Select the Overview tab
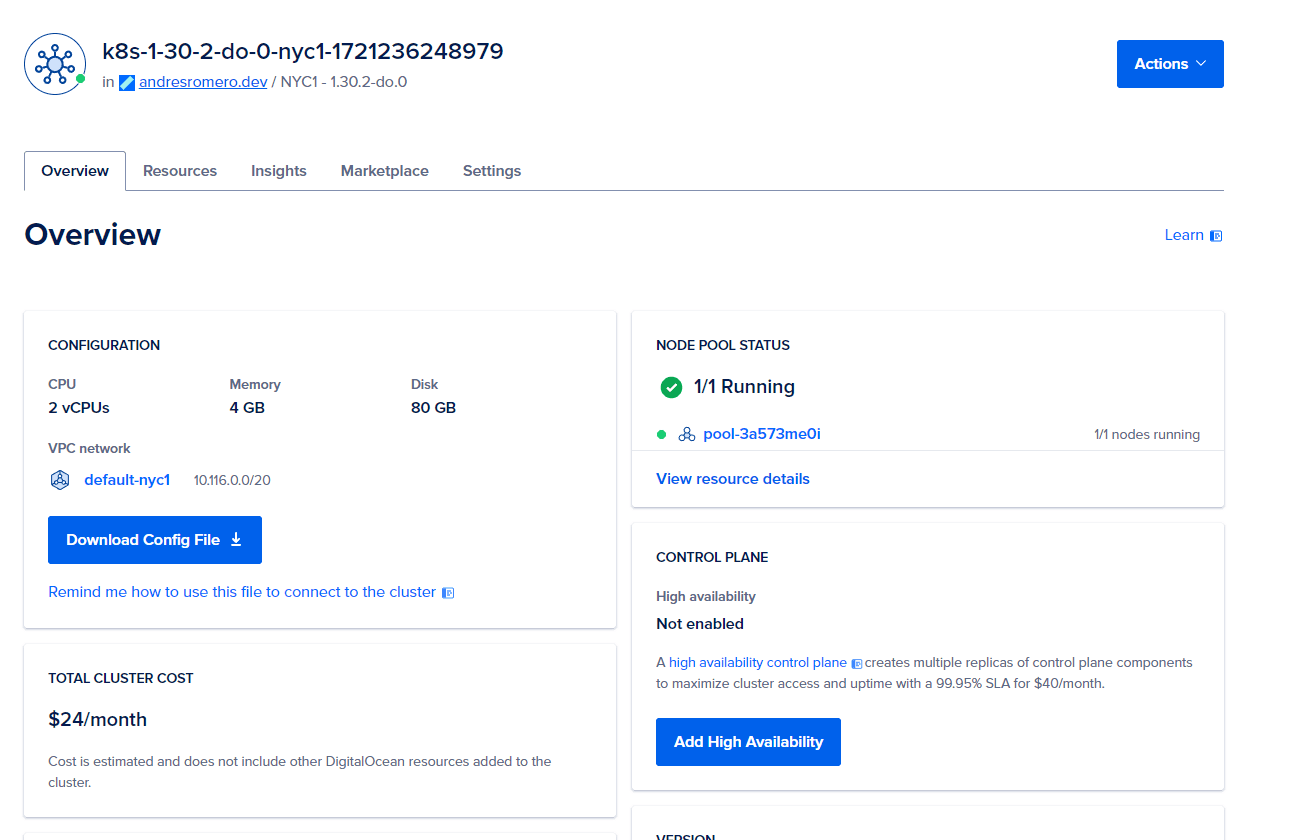The height and width of the screenshot is (840, 1305). coord(75,171)
